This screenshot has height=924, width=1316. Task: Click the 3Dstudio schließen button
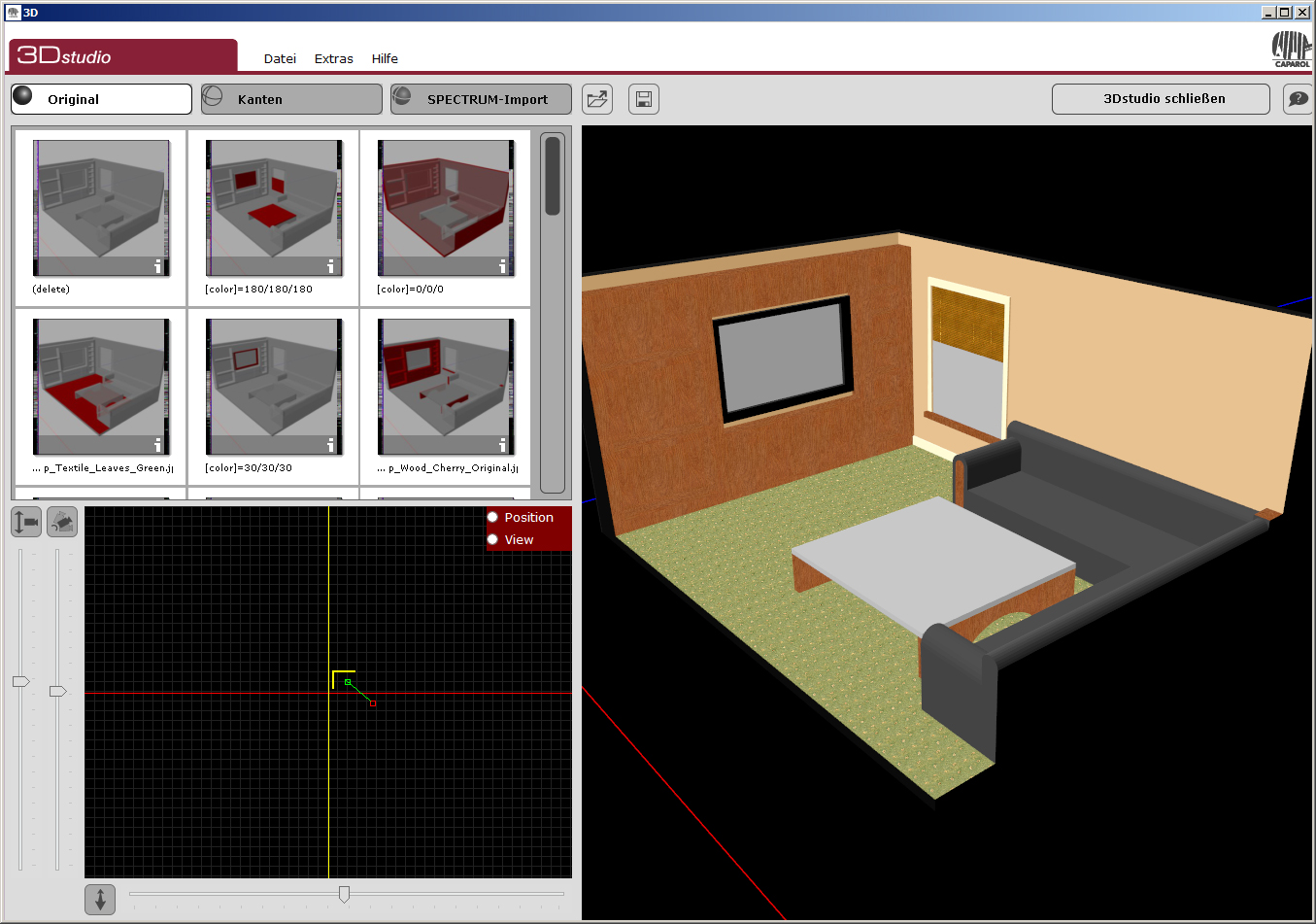click(x=1161, y=99)
